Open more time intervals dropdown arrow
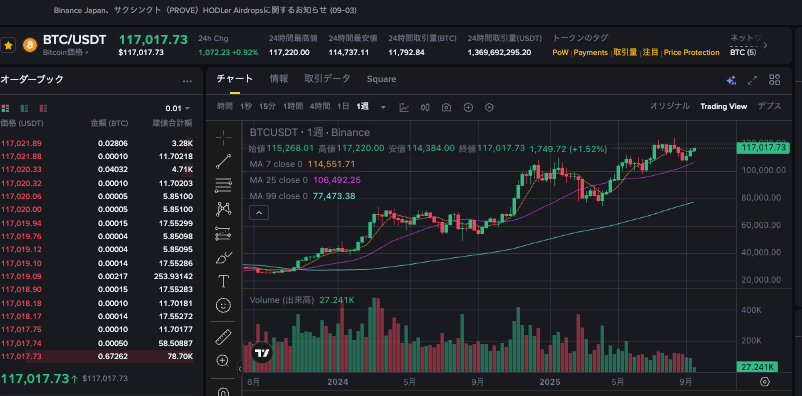This screenshot has height=396, width=802. pyautogui.click(x=384, y=107)
